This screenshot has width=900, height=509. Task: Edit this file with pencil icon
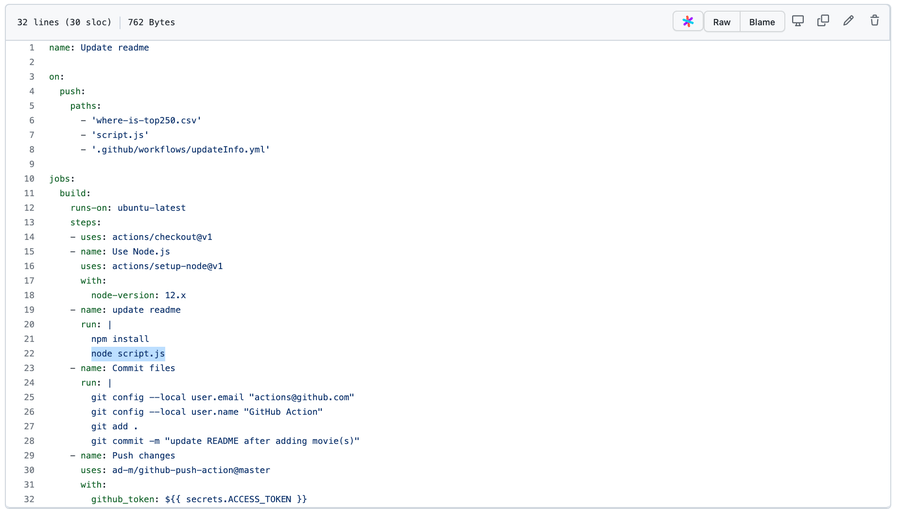pos(848,21)
